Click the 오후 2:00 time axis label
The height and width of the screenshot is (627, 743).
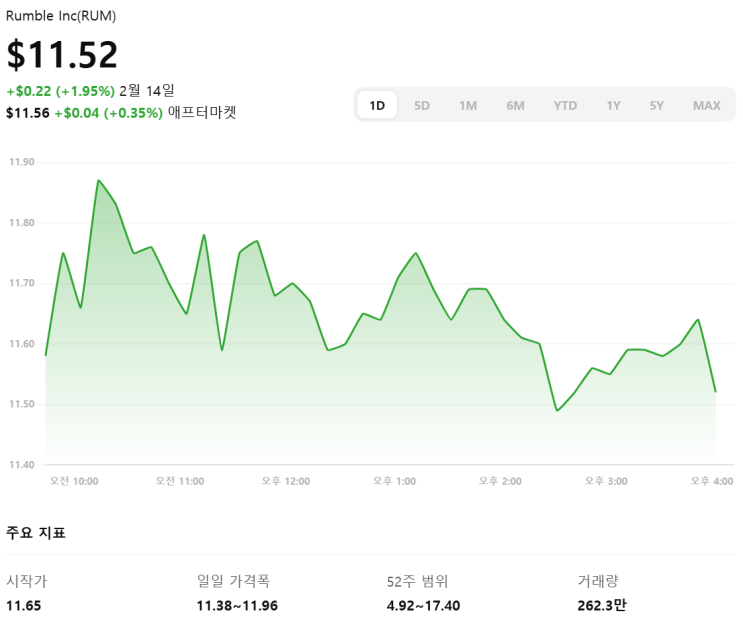pyautogui.click(x=500, y=481)
